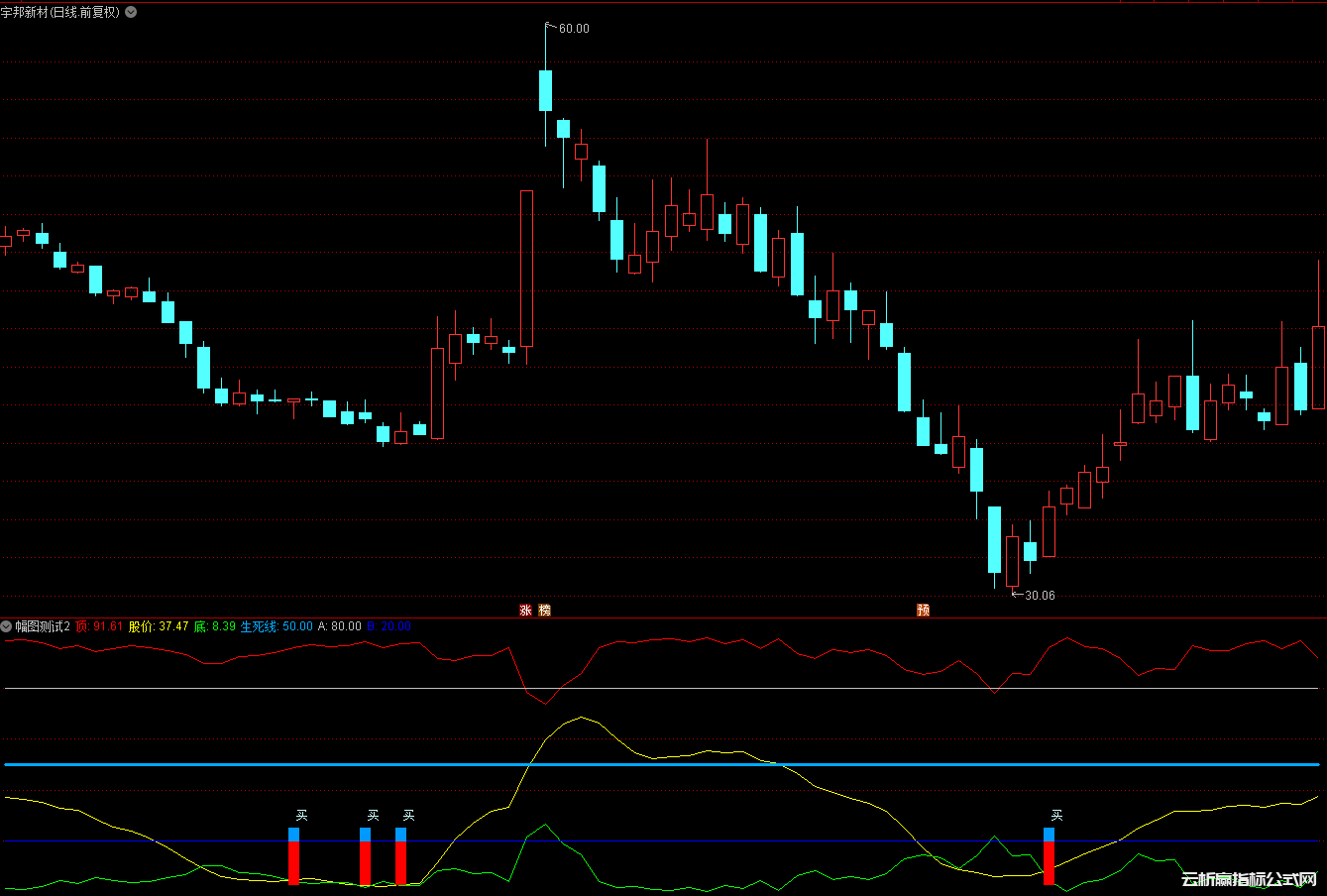Click the B: 20.00 parameter value
The width and height of the screenshot is (1327, 896).
[x=389, y=626]
